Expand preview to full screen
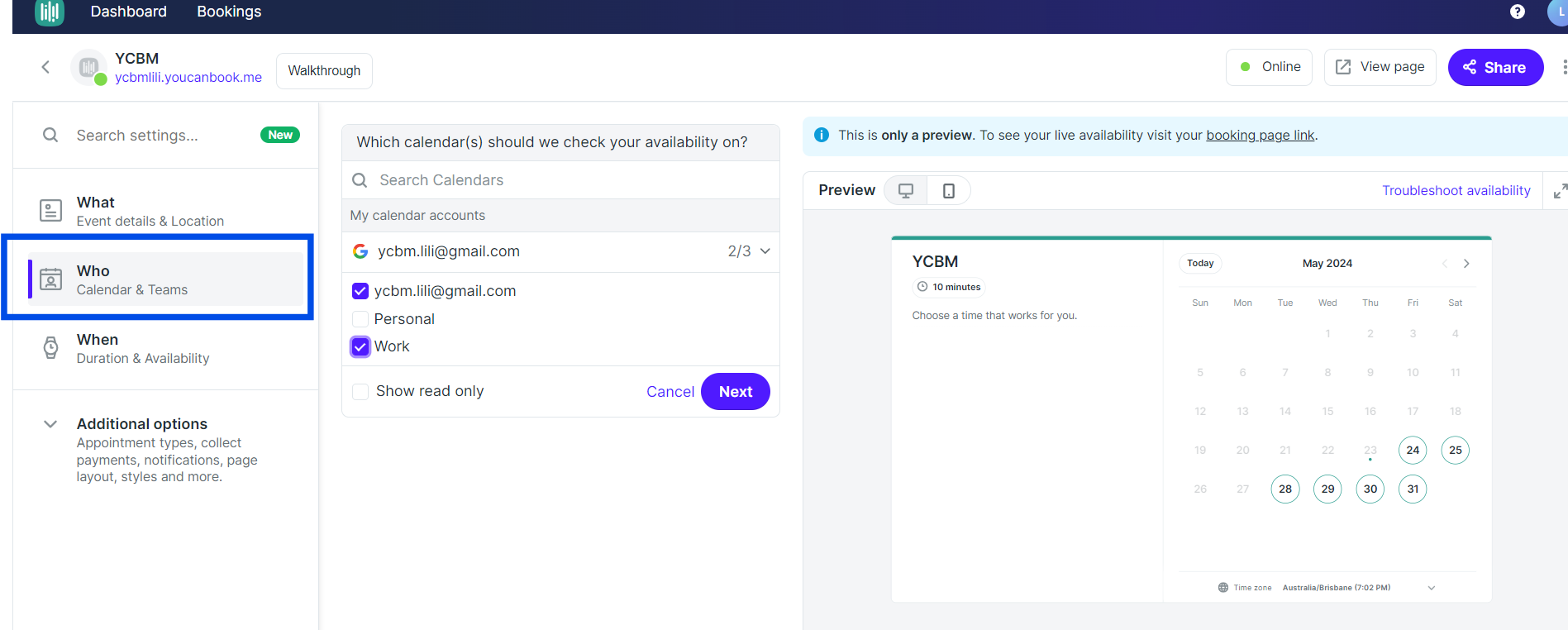 [1560, 191]
